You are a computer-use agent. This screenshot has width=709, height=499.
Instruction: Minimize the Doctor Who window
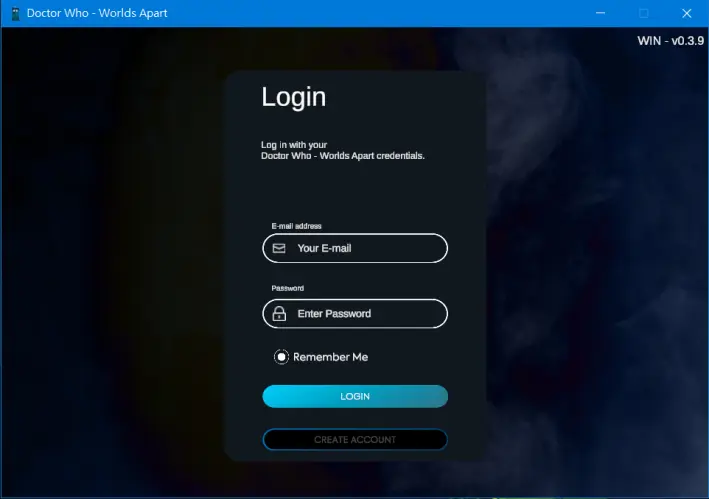(600, 13)
